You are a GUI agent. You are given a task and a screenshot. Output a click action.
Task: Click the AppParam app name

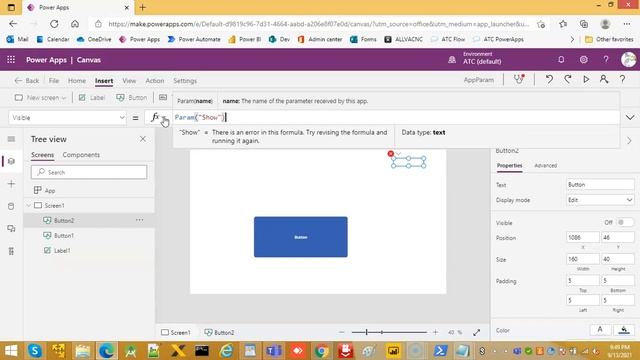pyautogui.click(x=479, y=80)
